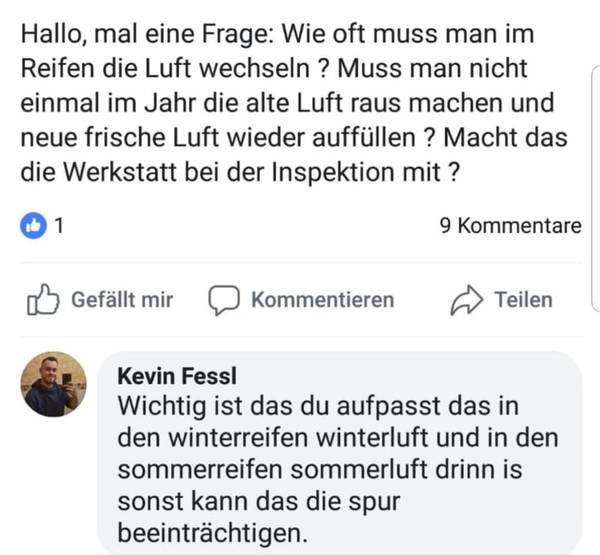Click the speech bubble comment icon
Screen dimensions: 600x555
click(x=223, y=299)
